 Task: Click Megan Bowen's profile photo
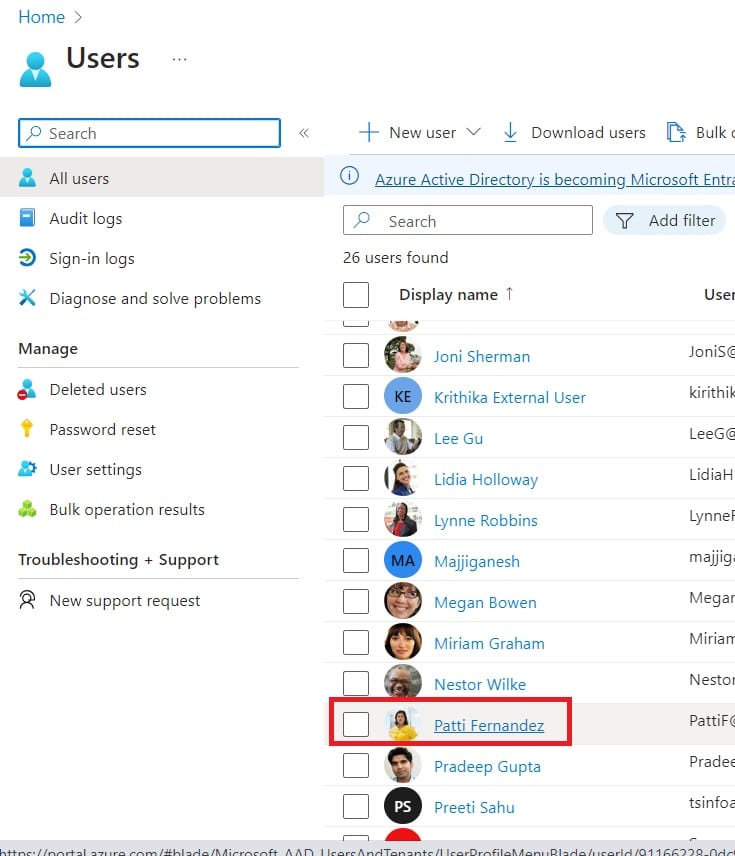(403, 602)
